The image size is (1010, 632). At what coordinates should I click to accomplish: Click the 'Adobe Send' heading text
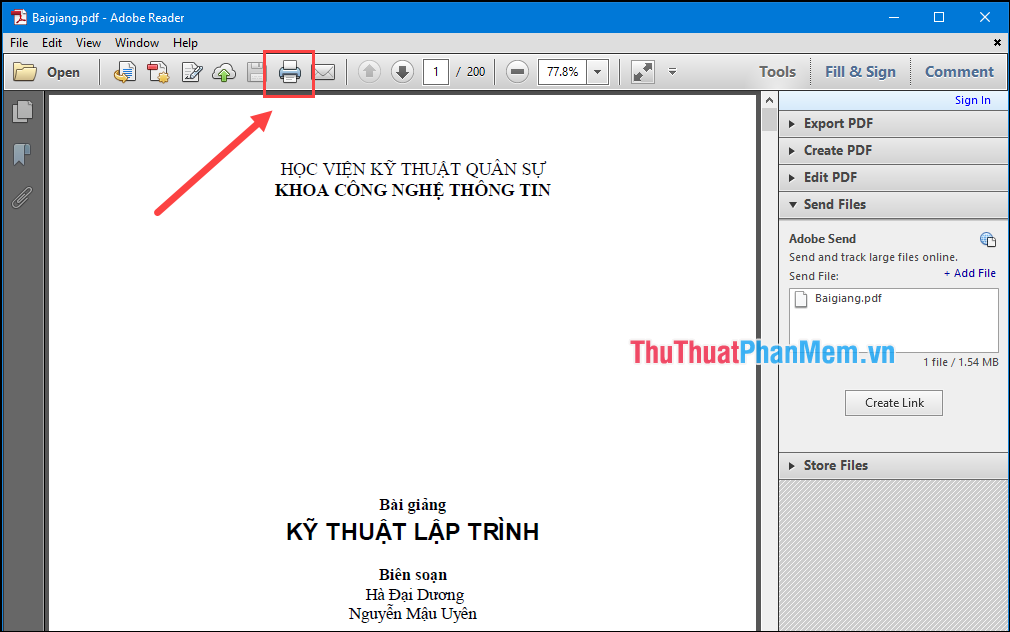[822, 238]
